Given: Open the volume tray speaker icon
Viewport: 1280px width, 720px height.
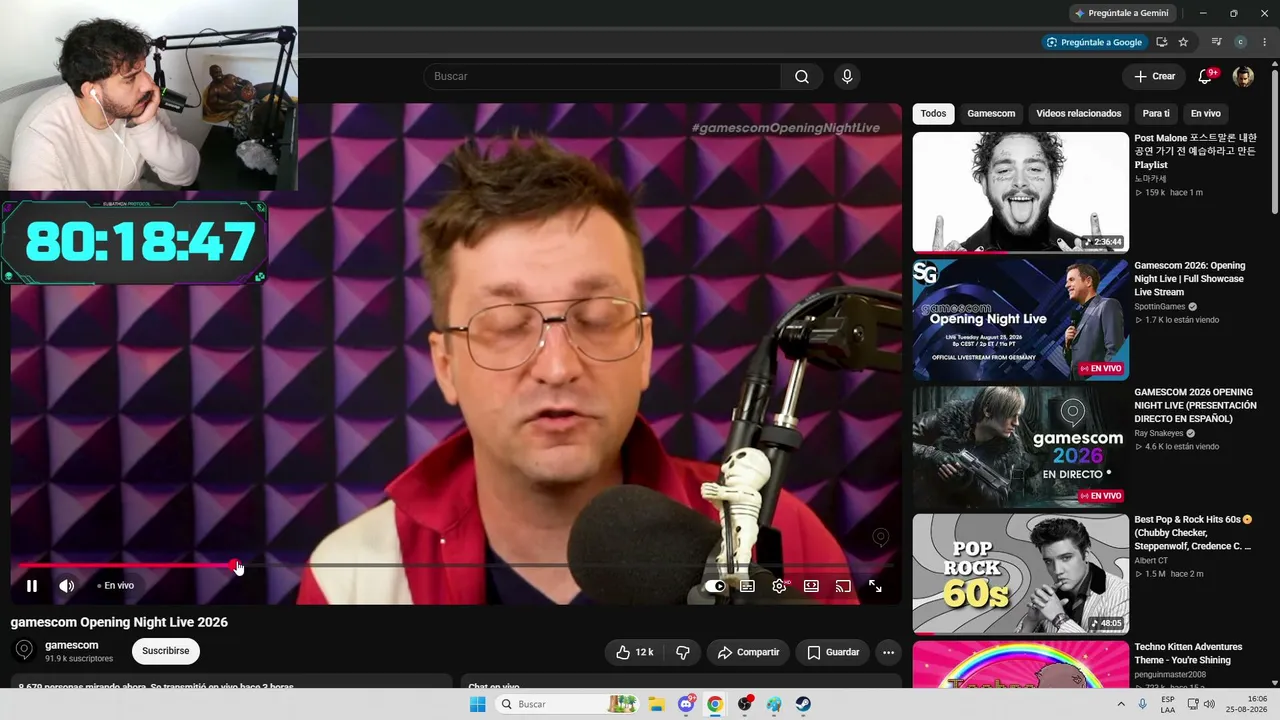Looking at the screenshot, I should [1209, 704].
